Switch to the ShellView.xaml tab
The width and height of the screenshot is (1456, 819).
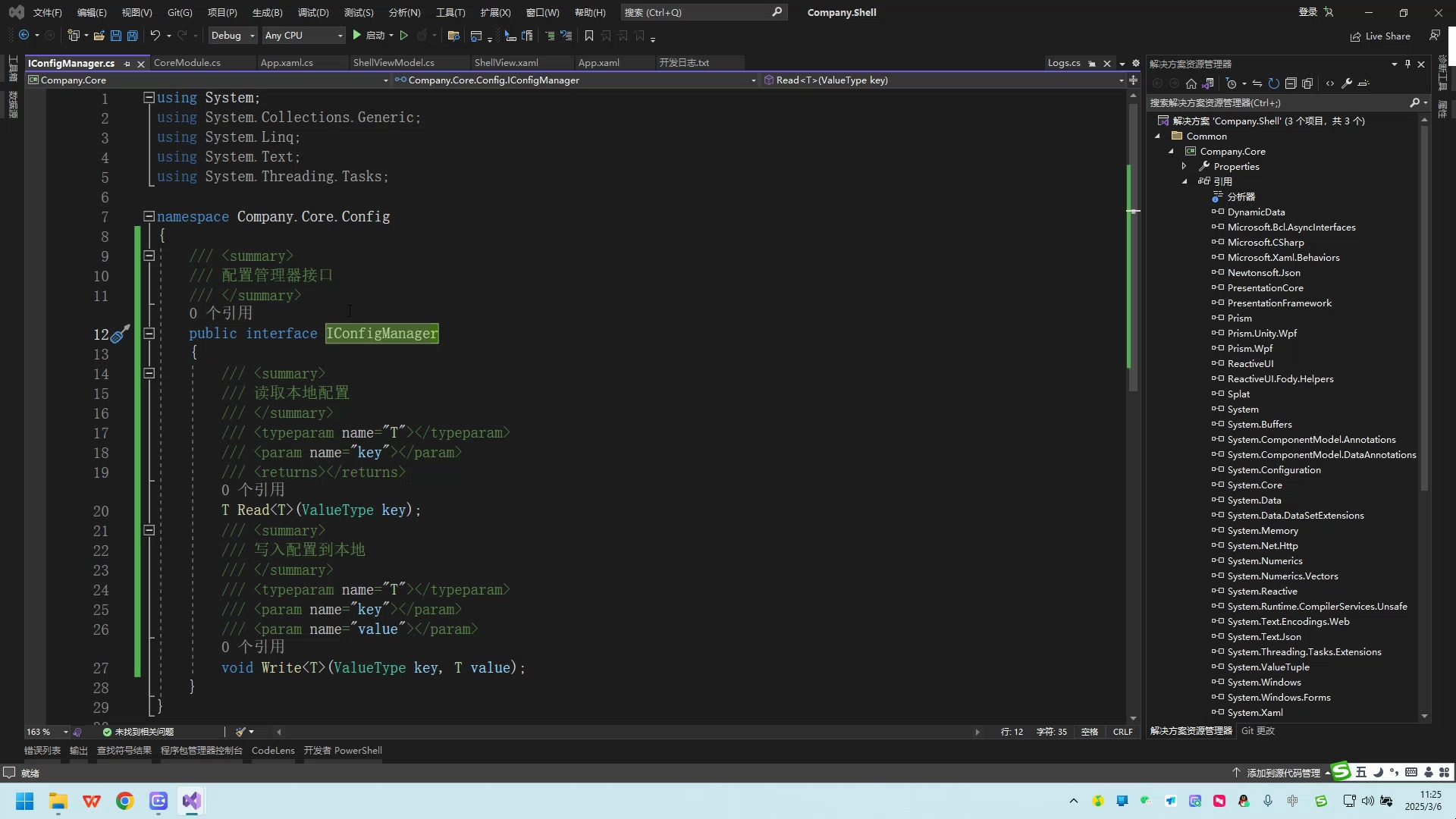(x=506, y=62)
